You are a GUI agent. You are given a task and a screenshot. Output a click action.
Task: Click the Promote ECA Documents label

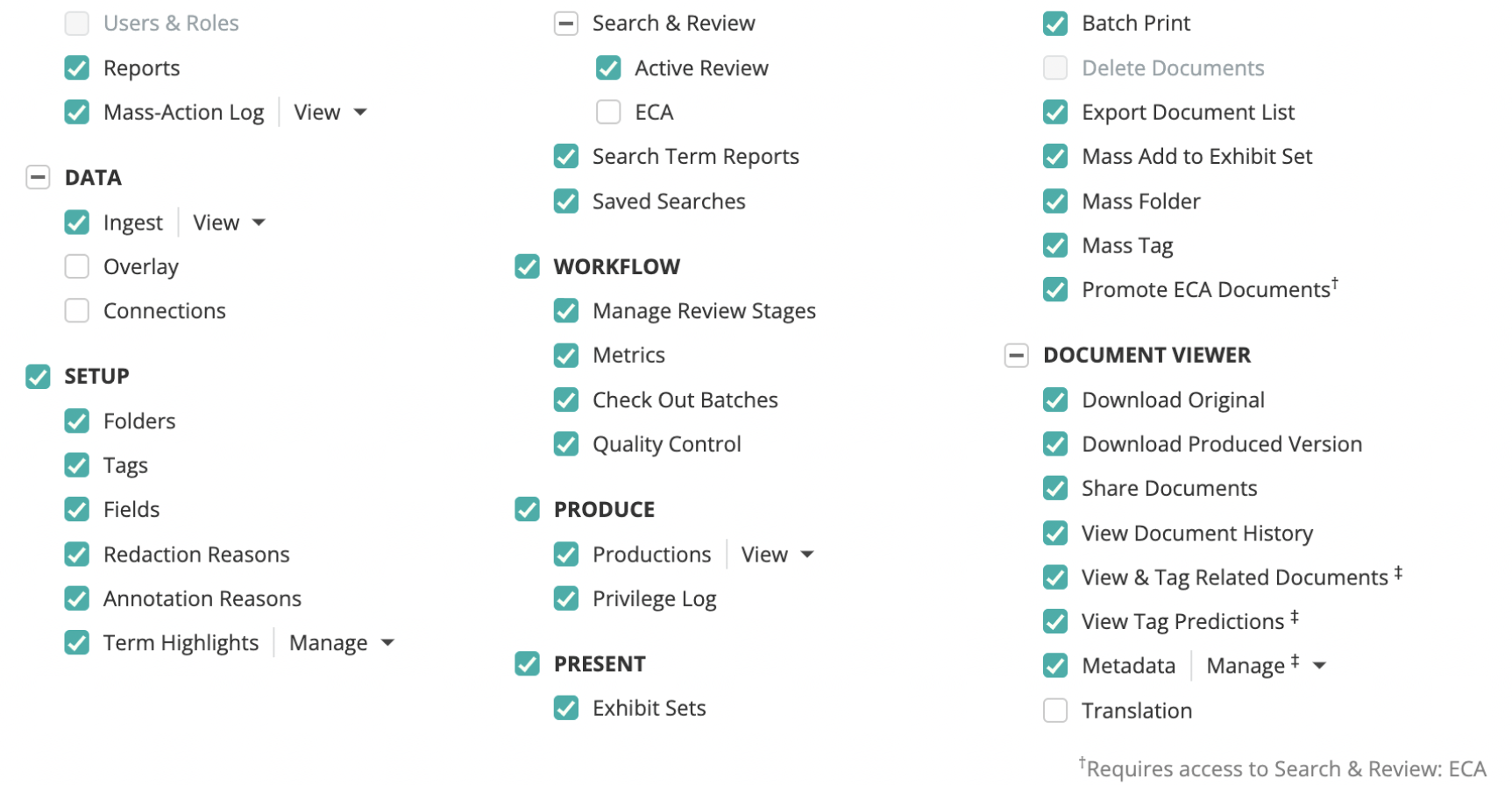click(1205, 290)
